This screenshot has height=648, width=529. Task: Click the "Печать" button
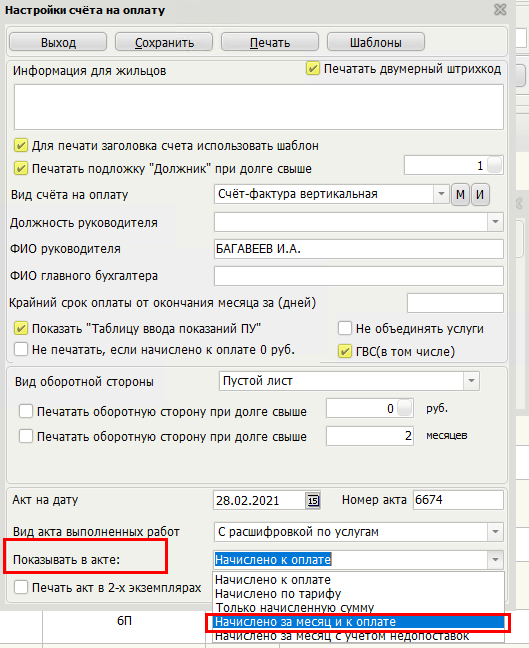270,43
